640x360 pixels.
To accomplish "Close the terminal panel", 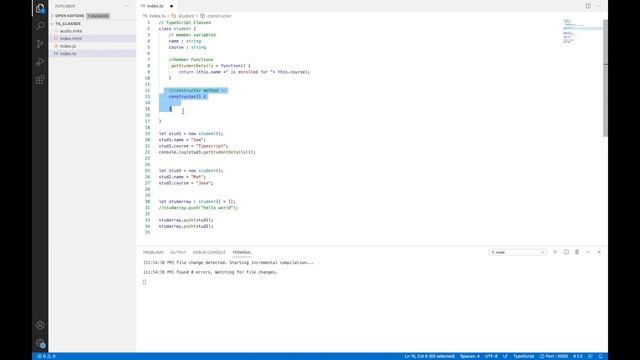I will tap(599, 252).
